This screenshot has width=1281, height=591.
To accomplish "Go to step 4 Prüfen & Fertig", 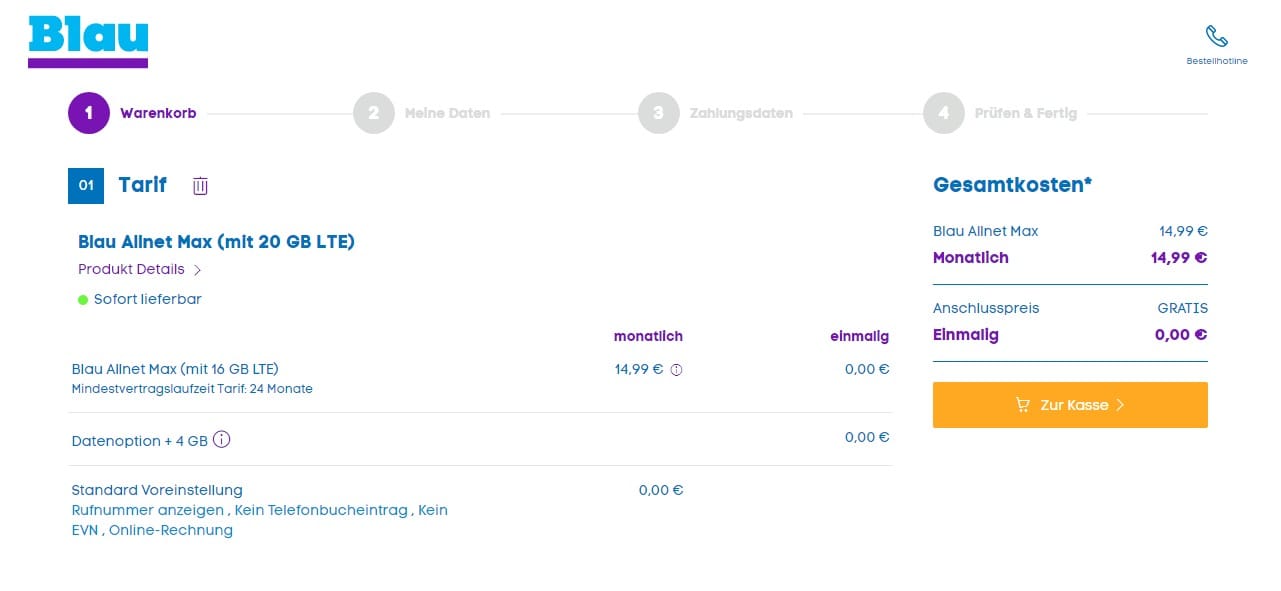I will pos(1000,113).
